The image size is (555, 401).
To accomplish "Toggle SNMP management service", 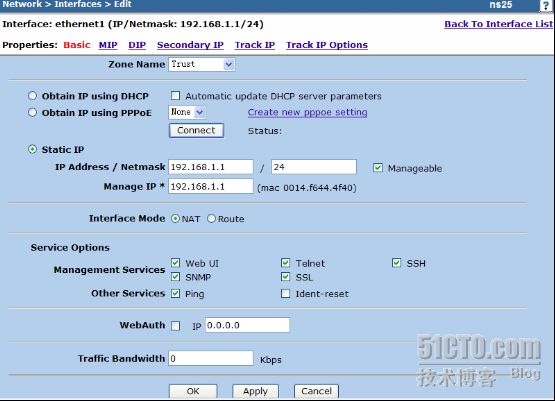I will [x=175, y=276].
